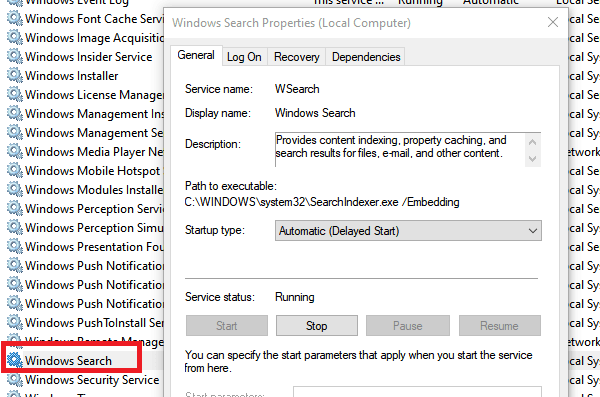Image resolution: width=600 pixels, height=397 pixels.
Task: Select Windows Search service in list
Action: click(x=68, y=361)
